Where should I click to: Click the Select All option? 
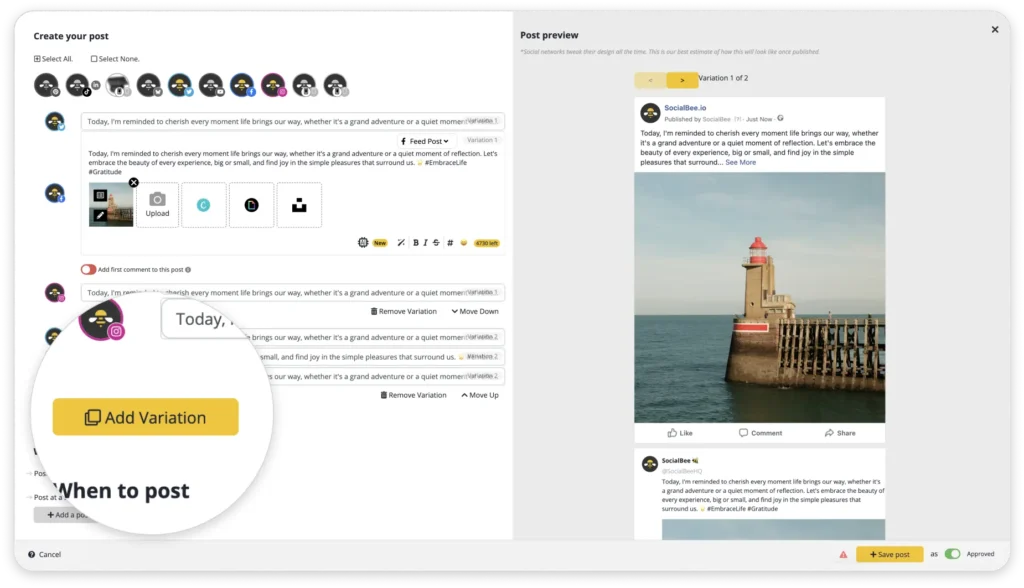click(53, 59)
